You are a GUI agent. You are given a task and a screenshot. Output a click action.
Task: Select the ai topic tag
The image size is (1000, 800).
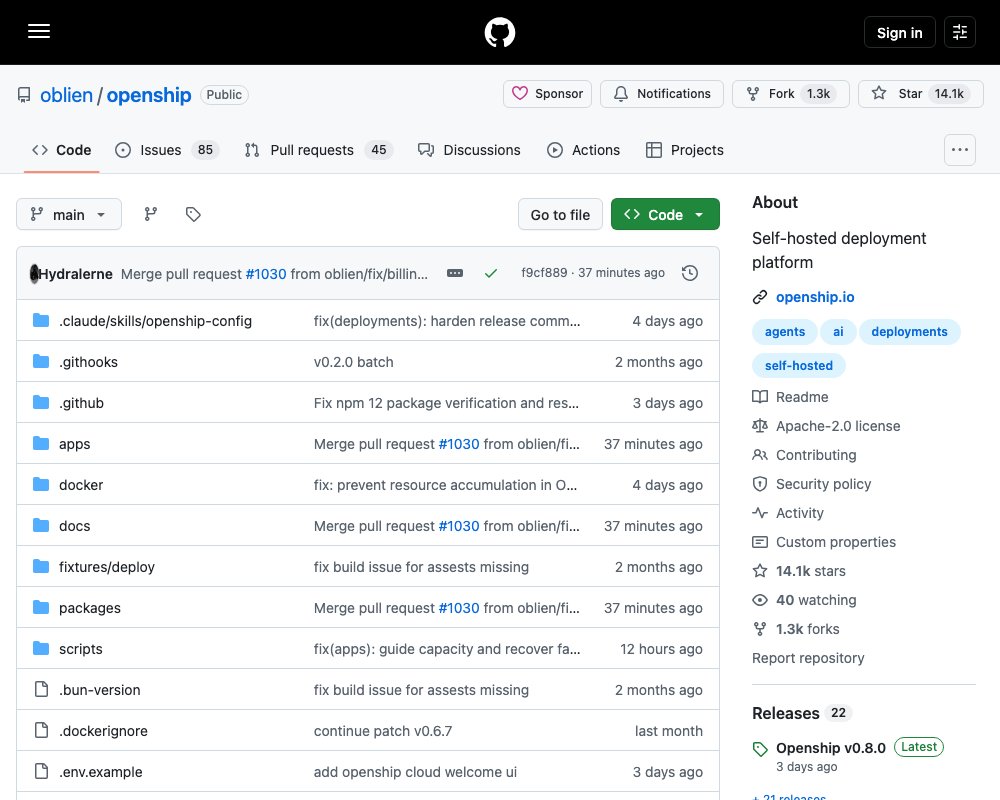pyautogui.click(x=838, y=332)
